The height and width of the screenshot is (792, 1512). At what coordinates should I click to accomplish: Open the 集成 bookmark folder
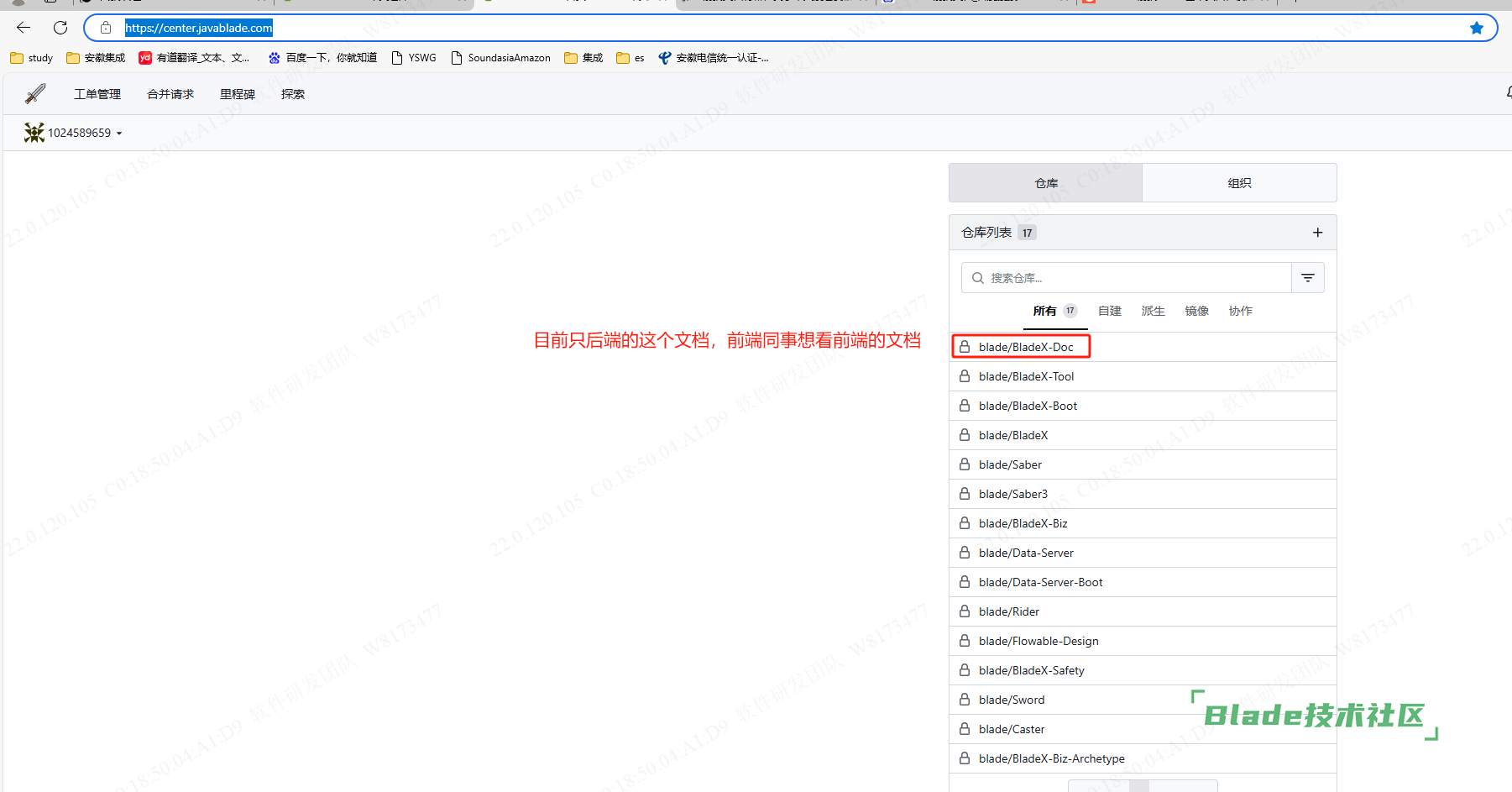[x=584, y=58]
